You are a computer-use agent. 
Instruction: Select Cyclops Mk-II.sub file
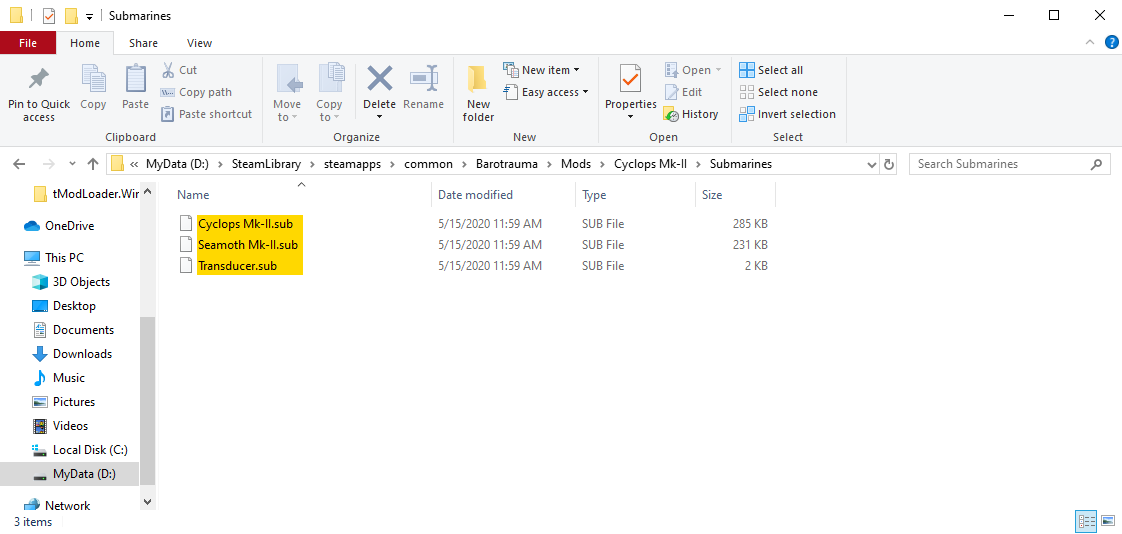[x=247, y=224]
